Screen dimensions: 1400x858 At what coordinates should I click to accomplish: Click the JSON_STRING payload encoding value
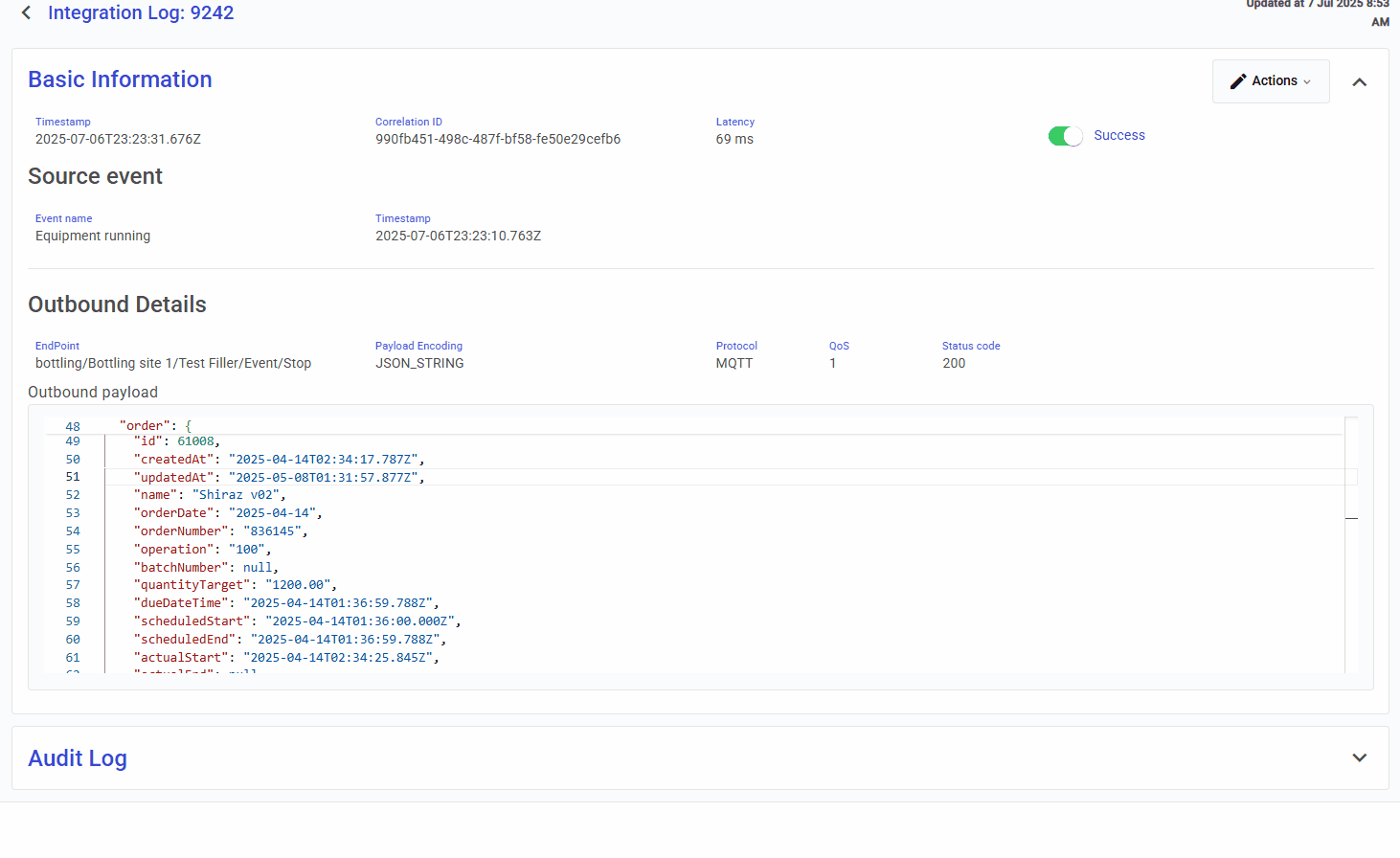419,363
